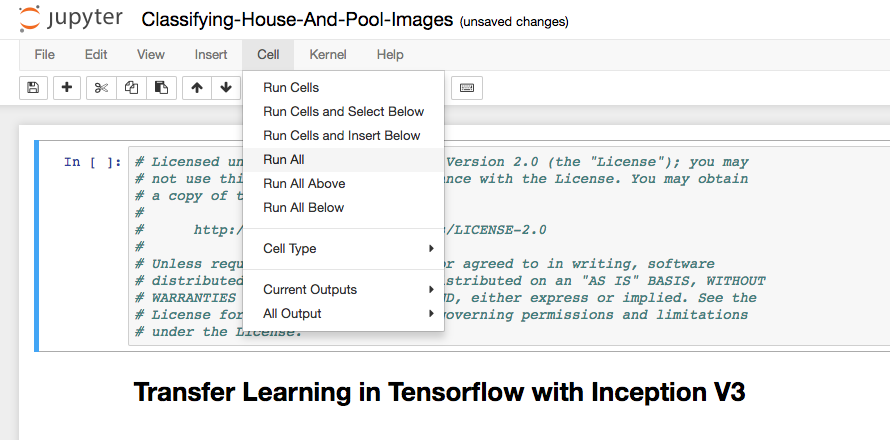
Task: Select Run All Below
Action: click(343, 208)
